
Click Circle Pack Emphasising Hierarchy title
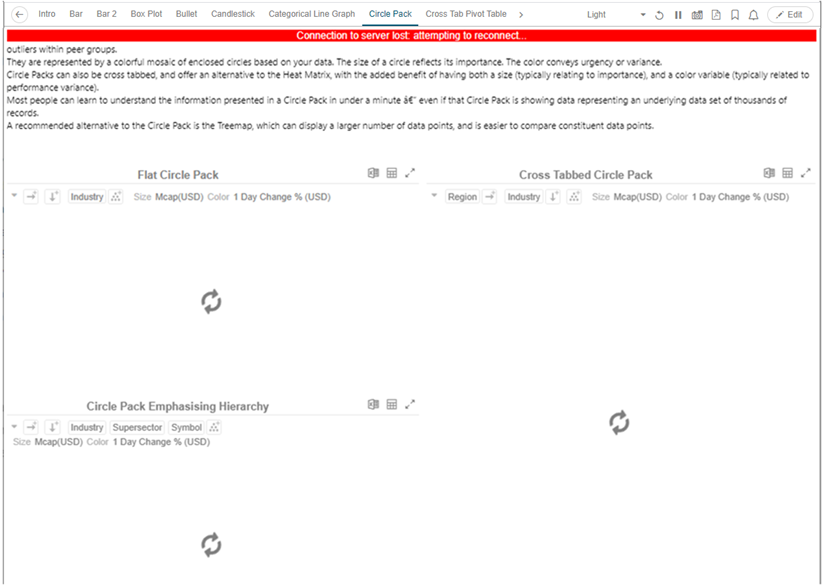(178, 406)
